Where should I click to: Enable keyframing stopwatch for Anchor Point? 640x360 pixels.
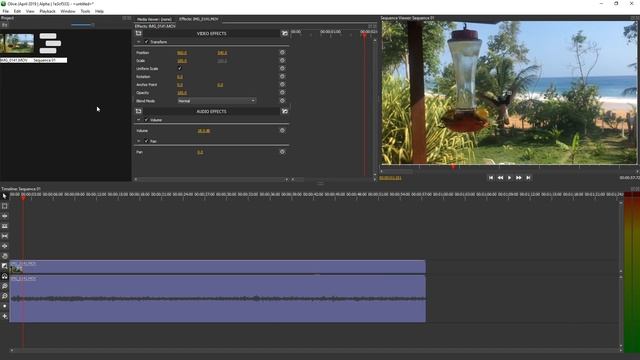tap(282, 84)
